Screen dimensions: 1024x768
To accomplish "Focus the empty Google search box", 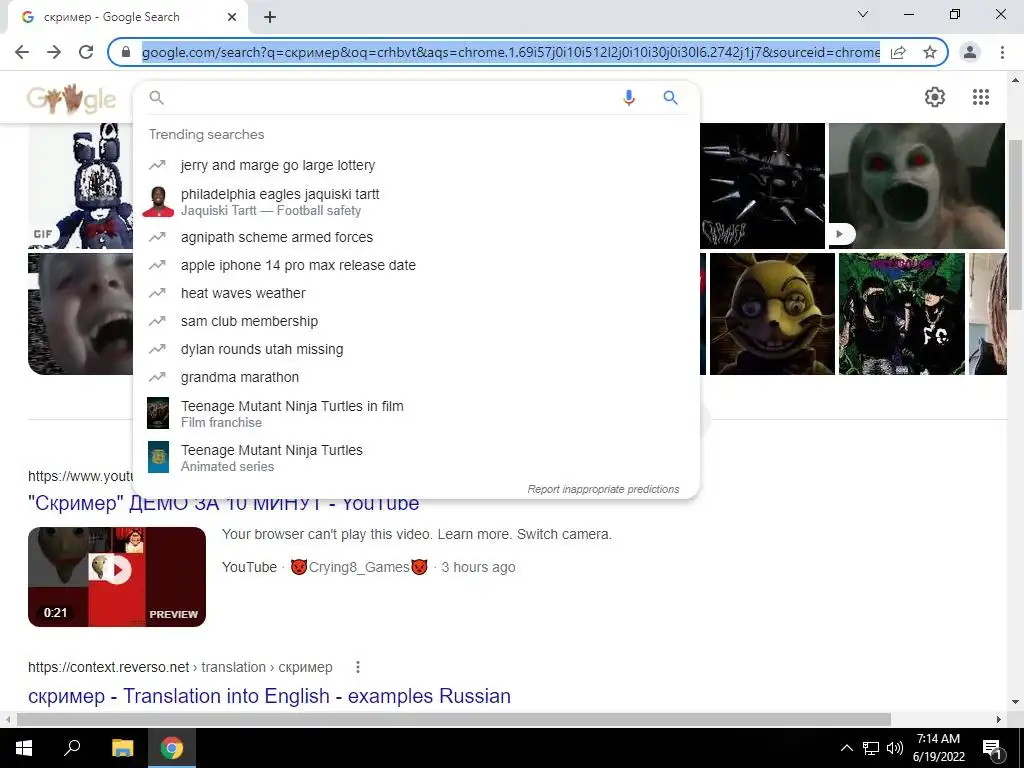I will 392,98.
